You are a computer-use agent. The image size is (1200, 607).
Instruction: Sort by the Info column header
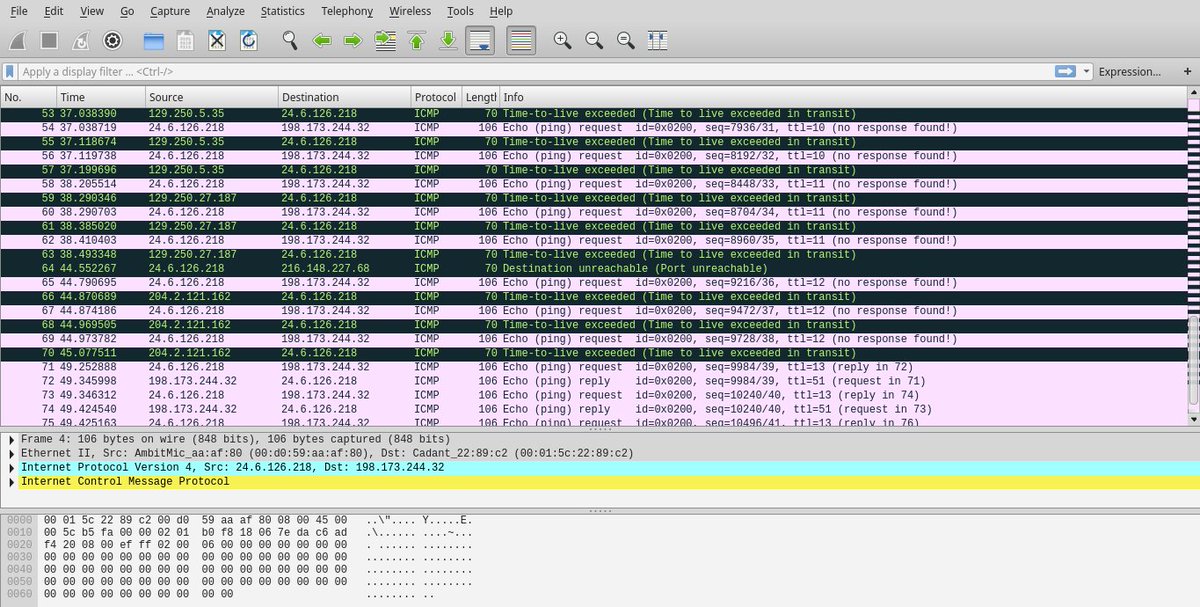click(x=842, y=97)
